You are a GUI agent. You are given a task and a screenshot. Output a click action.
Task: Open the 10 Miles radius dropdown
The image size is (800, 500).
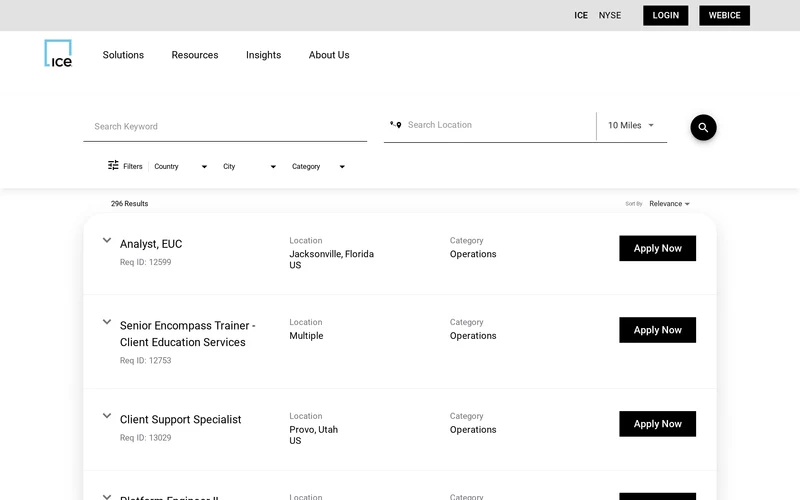631,126
